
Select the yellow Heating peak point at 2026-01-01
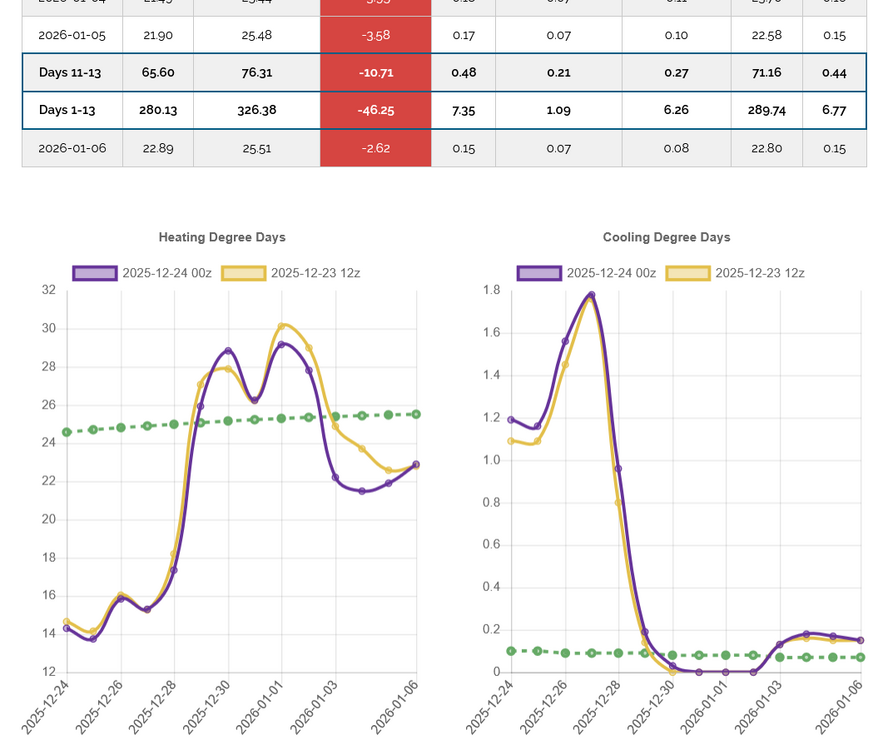tap(281, 326)
